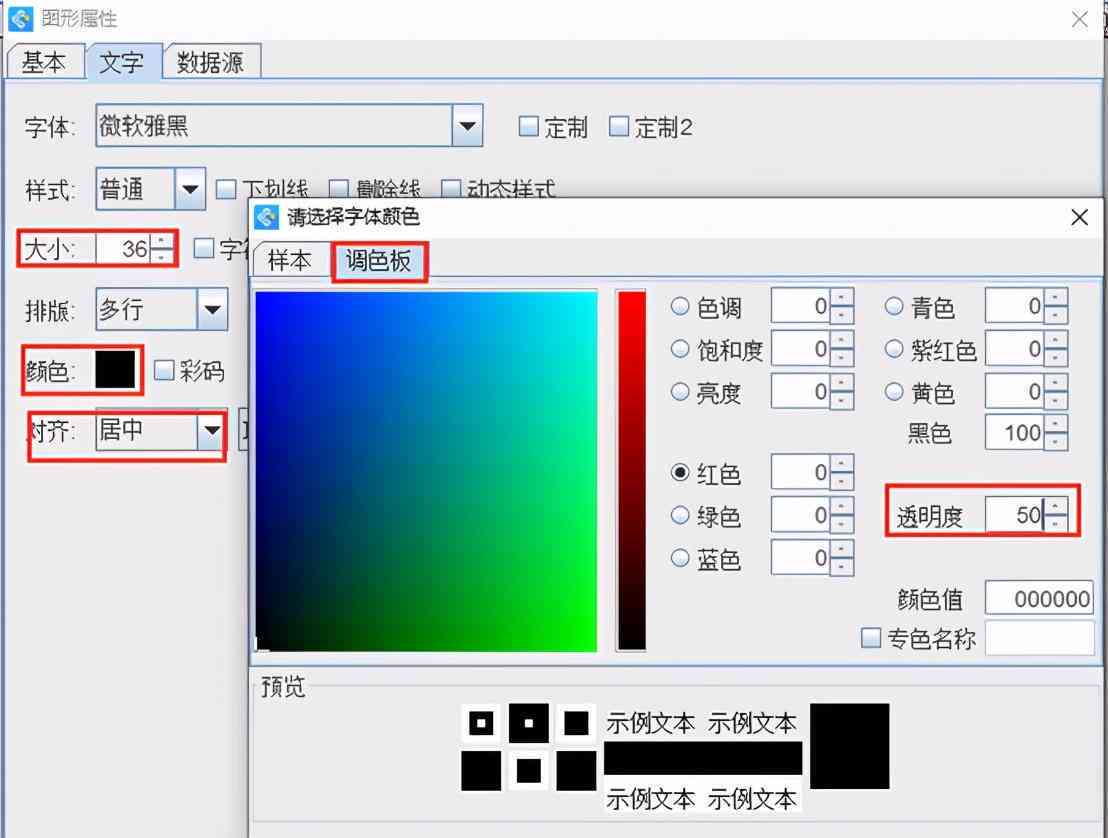Select the 红色 radio button
The width and height of the screenshot is (1108, 838).
pyautogui.click(x=680, y=472)
